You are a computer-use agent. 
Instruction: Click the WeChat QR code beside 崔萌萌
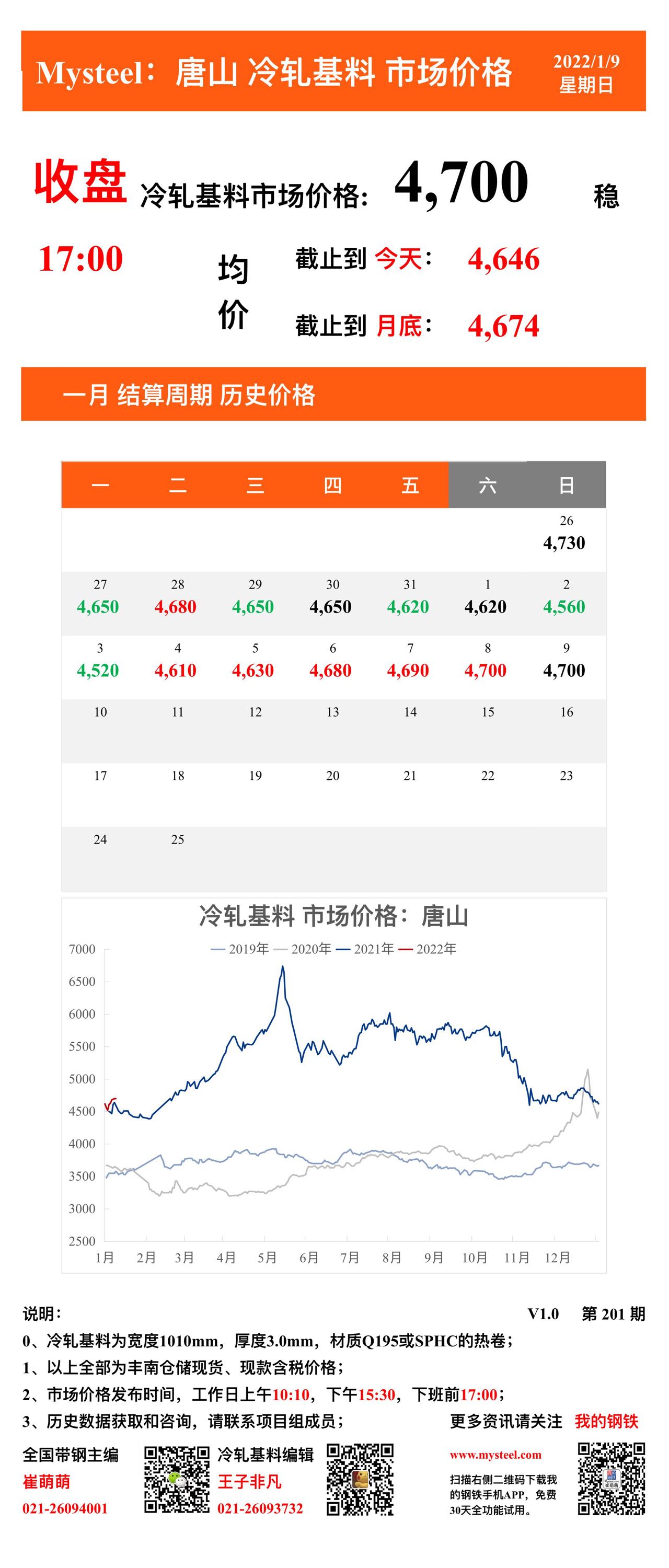(177, 1480)
